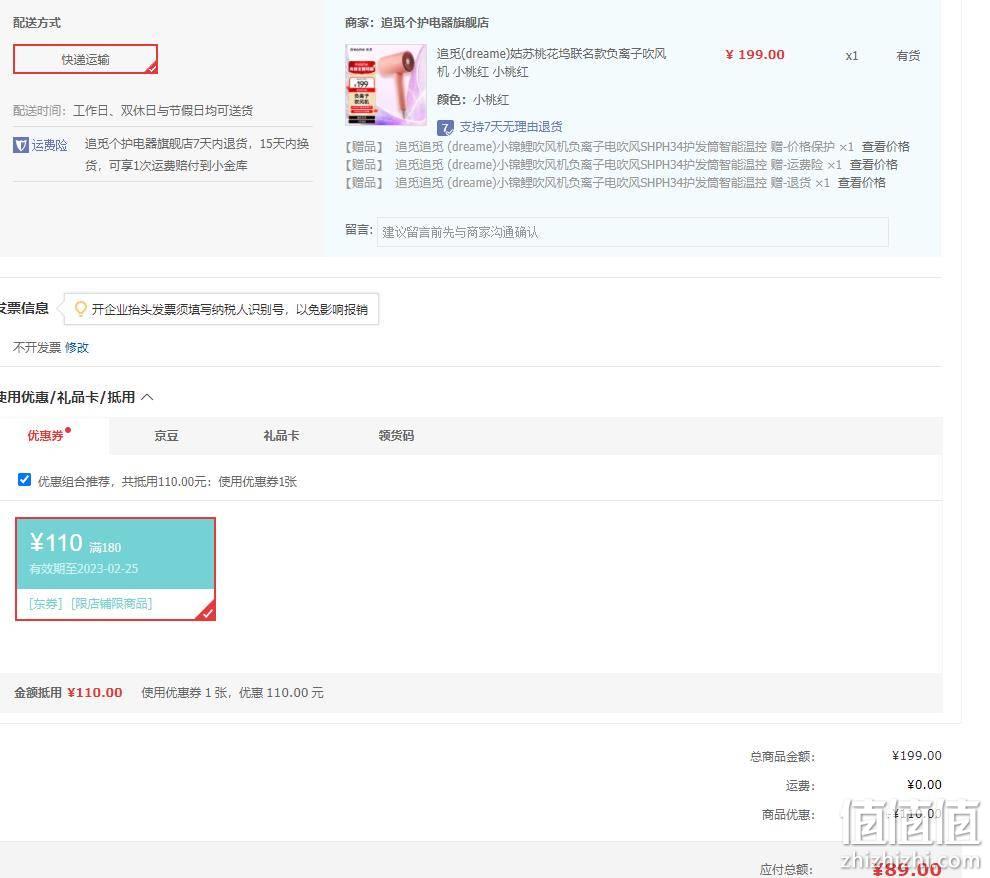Click the 有货 stock status

(908, 56)
